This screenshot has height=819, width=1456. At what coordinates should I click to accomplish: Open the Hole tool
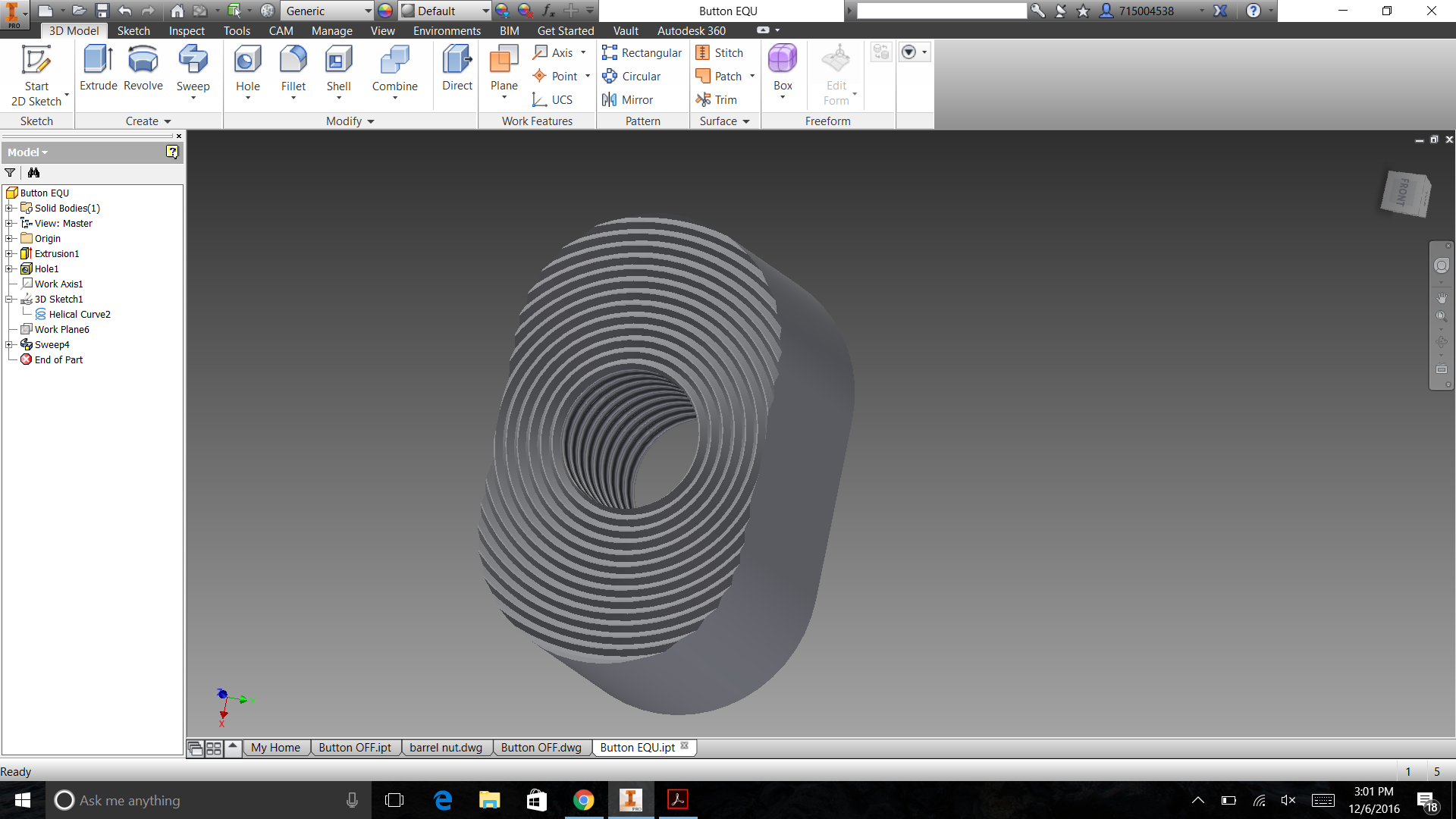247,67
